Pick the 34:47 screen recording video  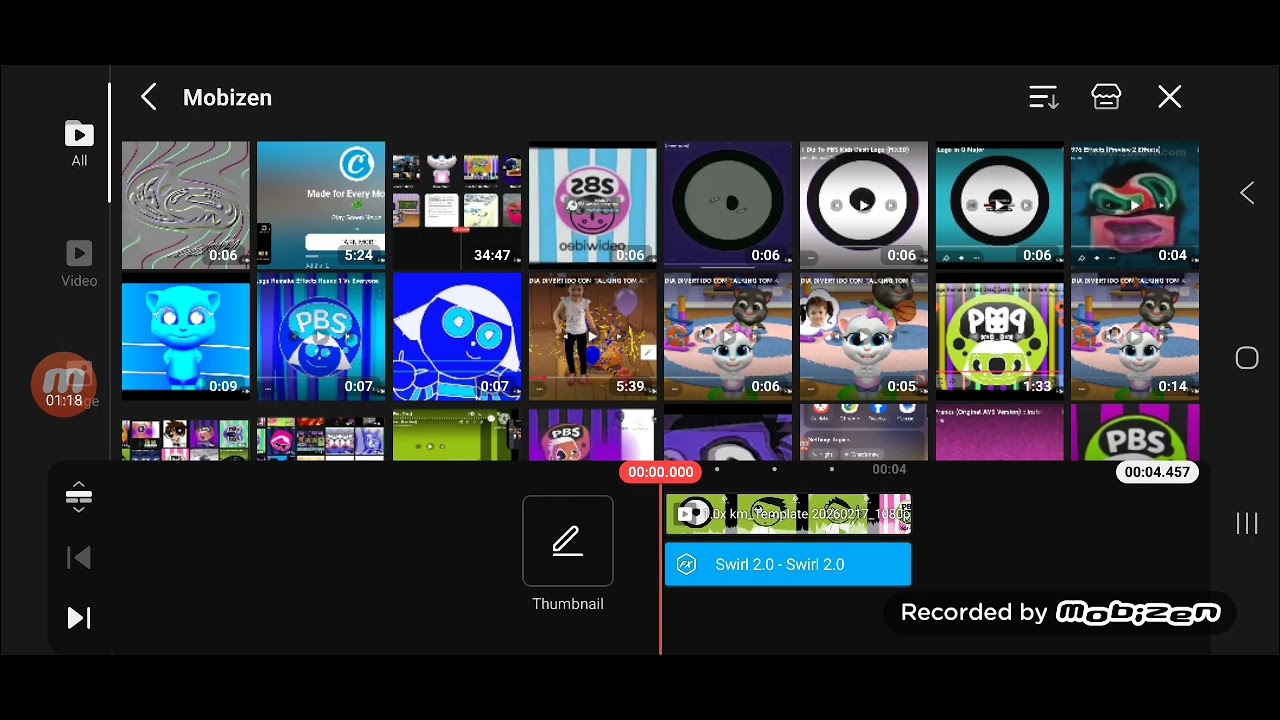tap(457, 205)
